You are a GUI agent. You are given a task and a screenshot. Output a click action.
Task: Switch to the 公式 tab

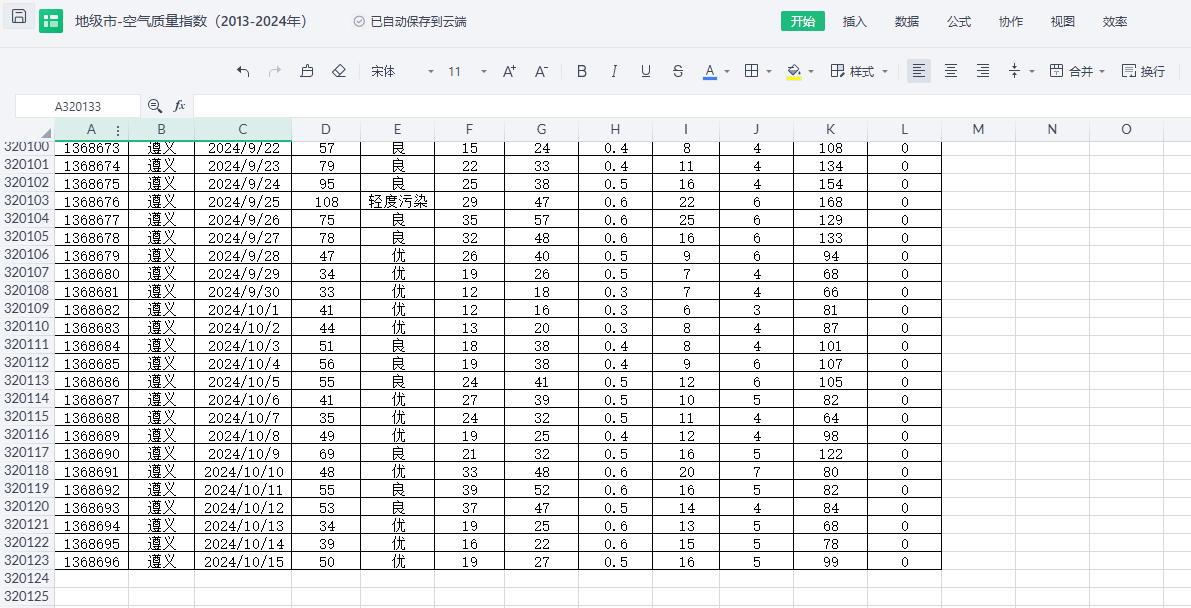click(959, 21)
